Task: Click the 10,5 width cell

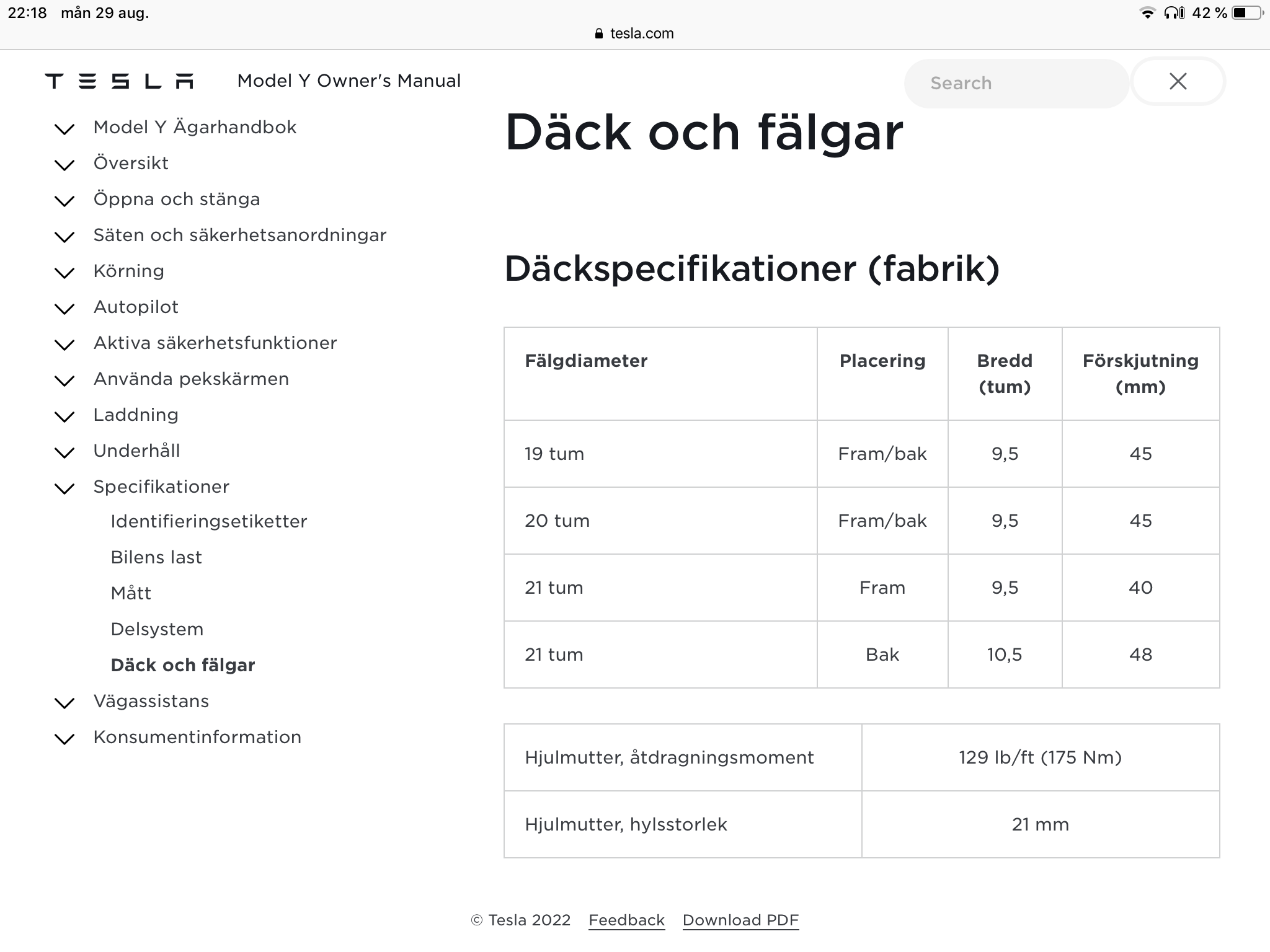Action: tap(1005, 654)
